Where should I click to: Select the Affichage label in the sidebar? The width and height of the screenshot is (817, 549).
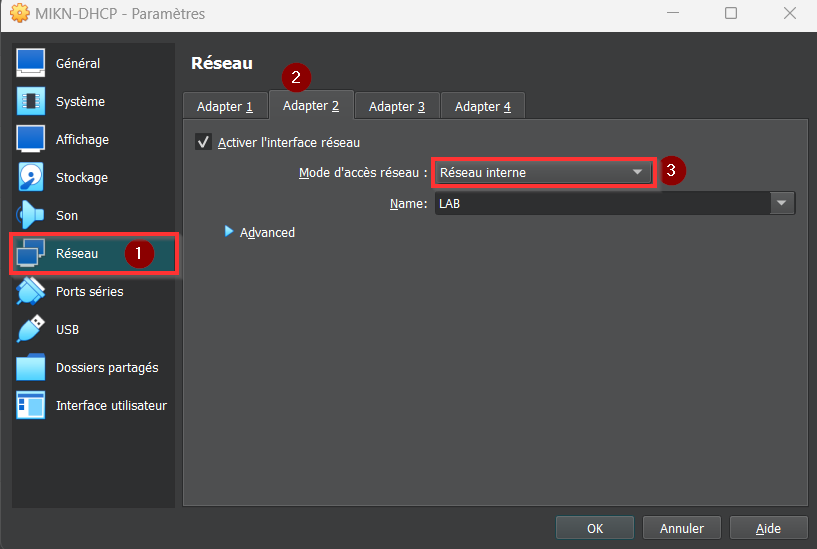tap(82, 140)
